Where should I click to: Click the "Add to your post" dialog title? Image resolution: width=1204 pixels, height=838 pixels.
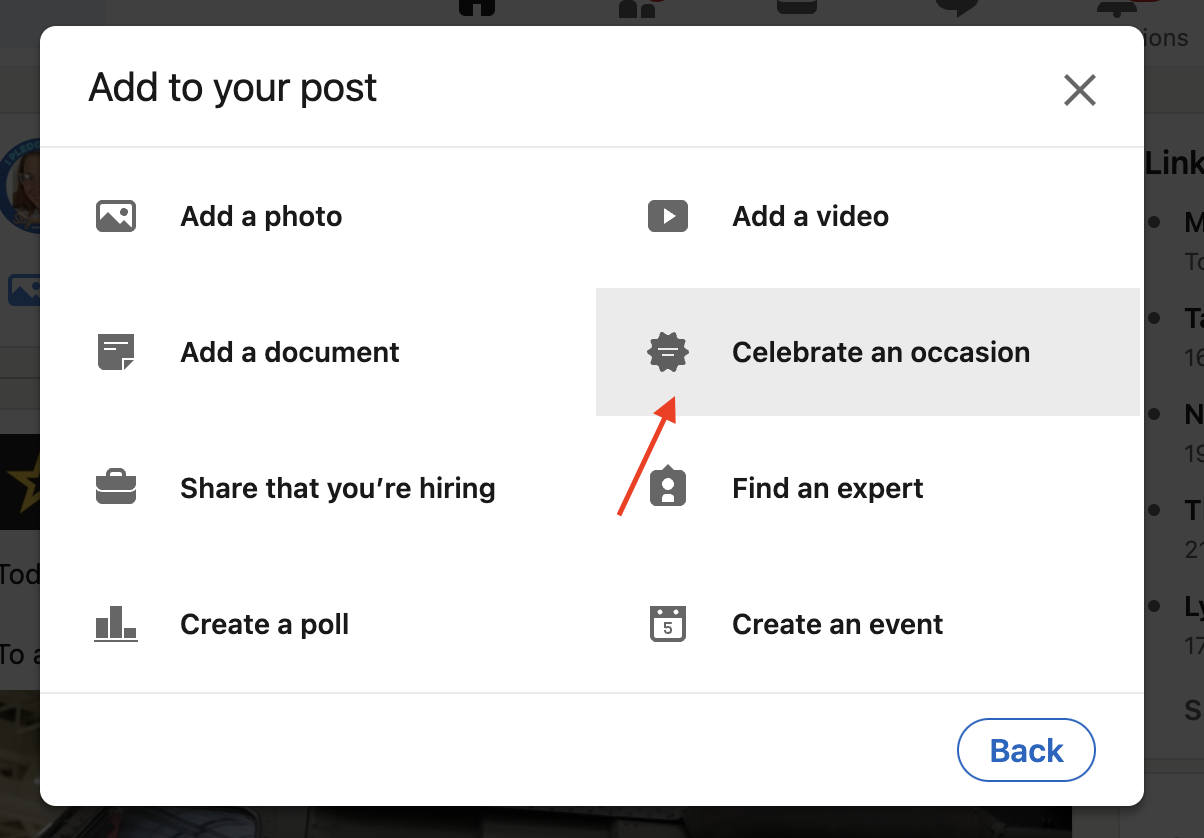[x=232, y=88]
